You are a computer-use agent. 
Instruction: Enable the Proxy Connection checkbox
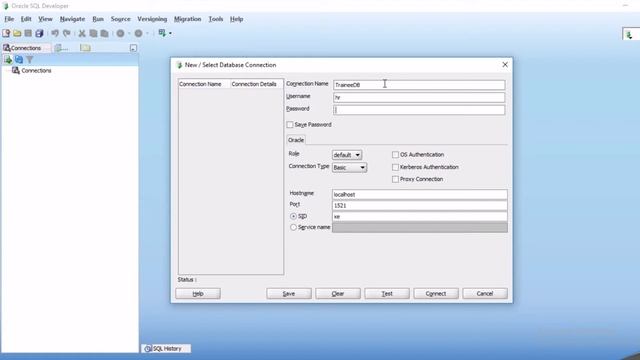395,179
